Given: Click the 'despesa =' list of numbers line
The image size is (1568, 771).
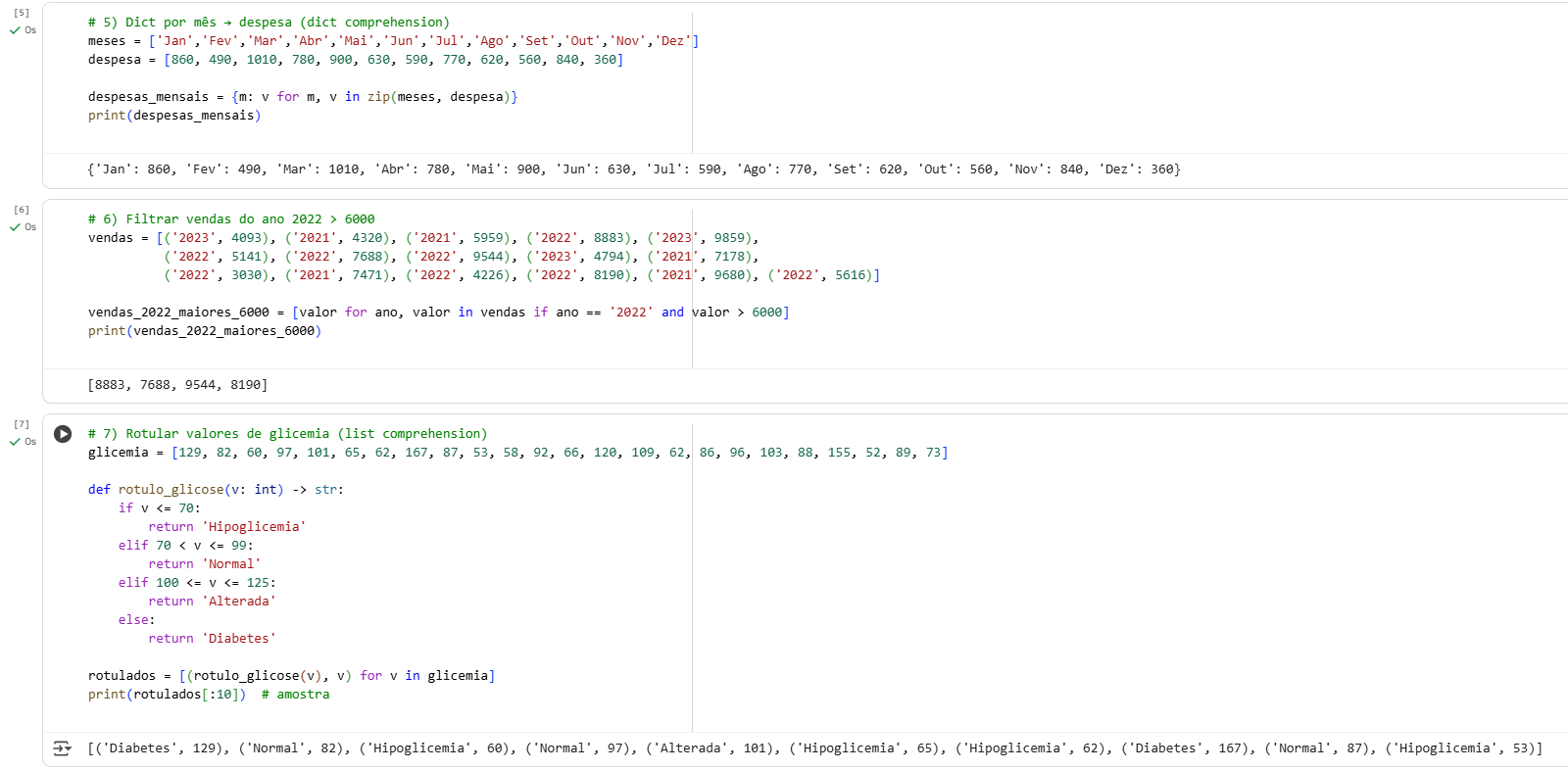Looking at the screenshot, I should click(355, 60).
